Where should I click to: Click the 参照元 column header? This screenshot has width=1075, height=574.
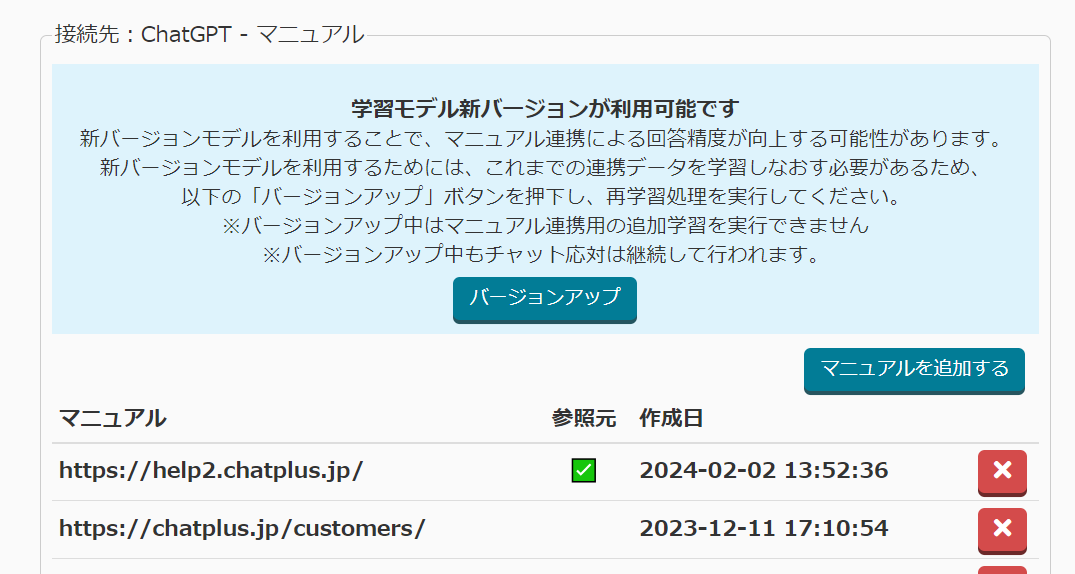pos(584,418)
